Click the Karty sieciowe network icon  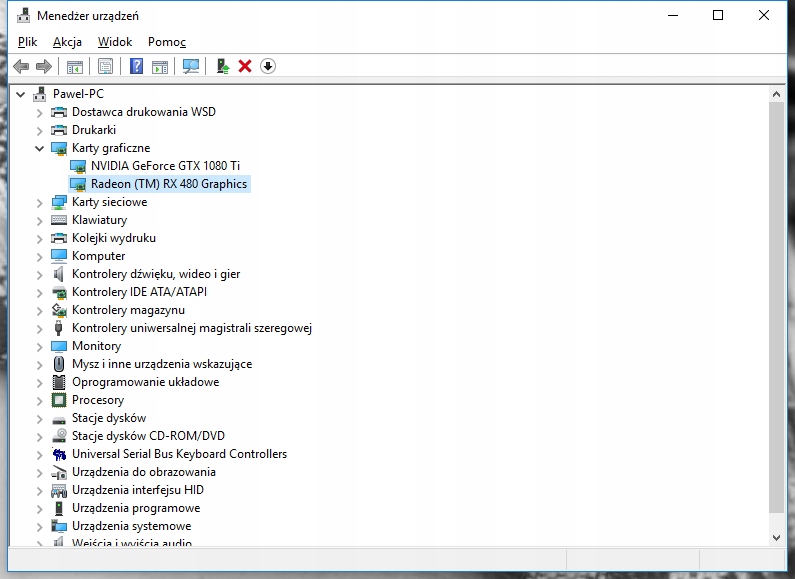coord(59,202)
